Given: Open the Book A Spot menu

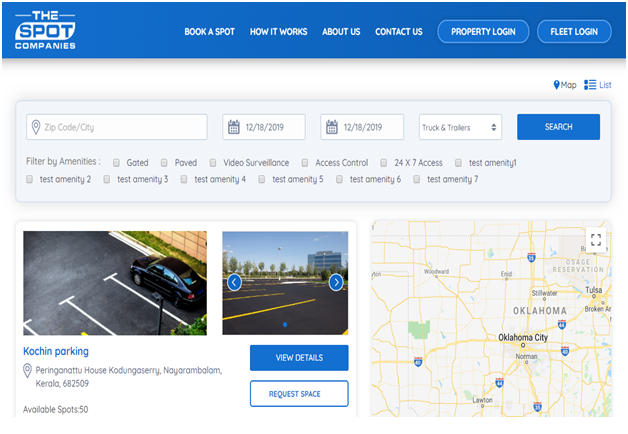Looking at the screenshot, I should tap(209, 32).
